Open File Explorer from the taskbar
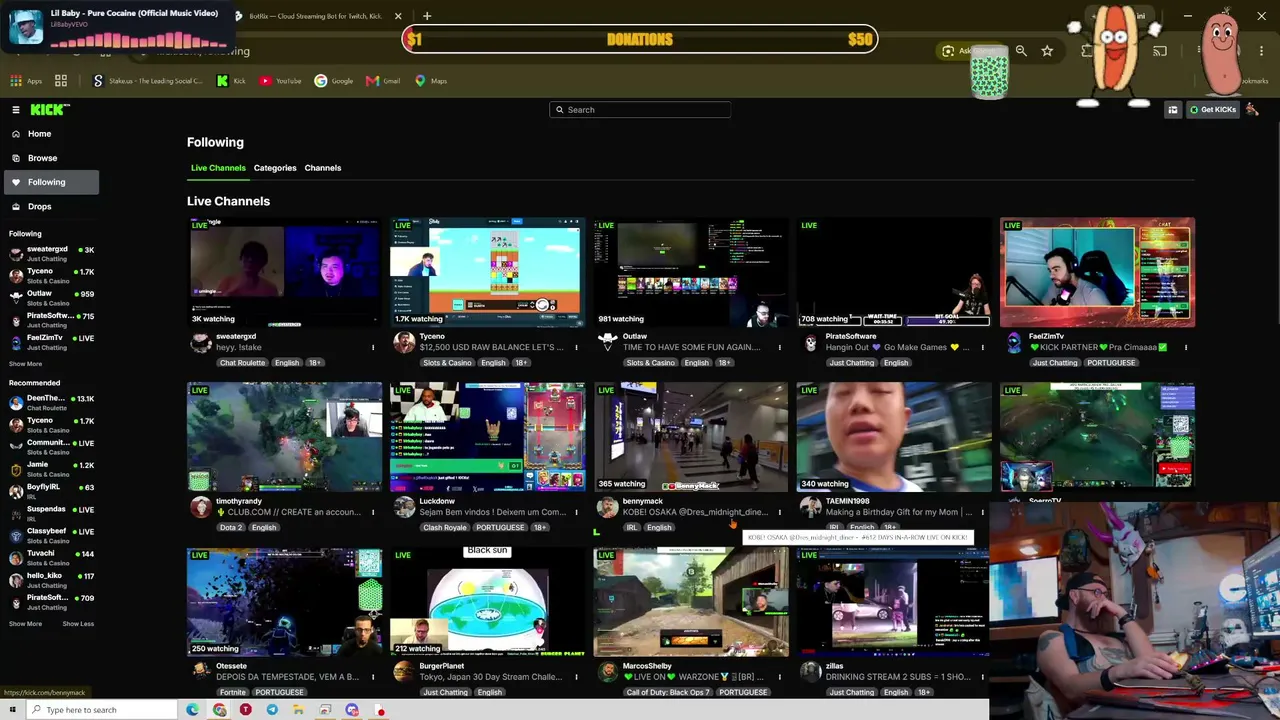1280x720 pixels. [x=298, y=710]
